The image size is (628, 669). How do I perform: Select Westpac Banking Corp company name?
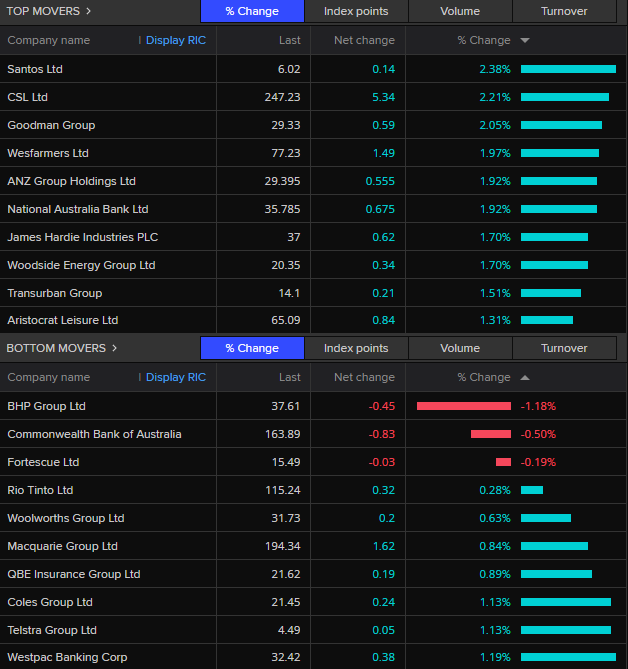67,657
